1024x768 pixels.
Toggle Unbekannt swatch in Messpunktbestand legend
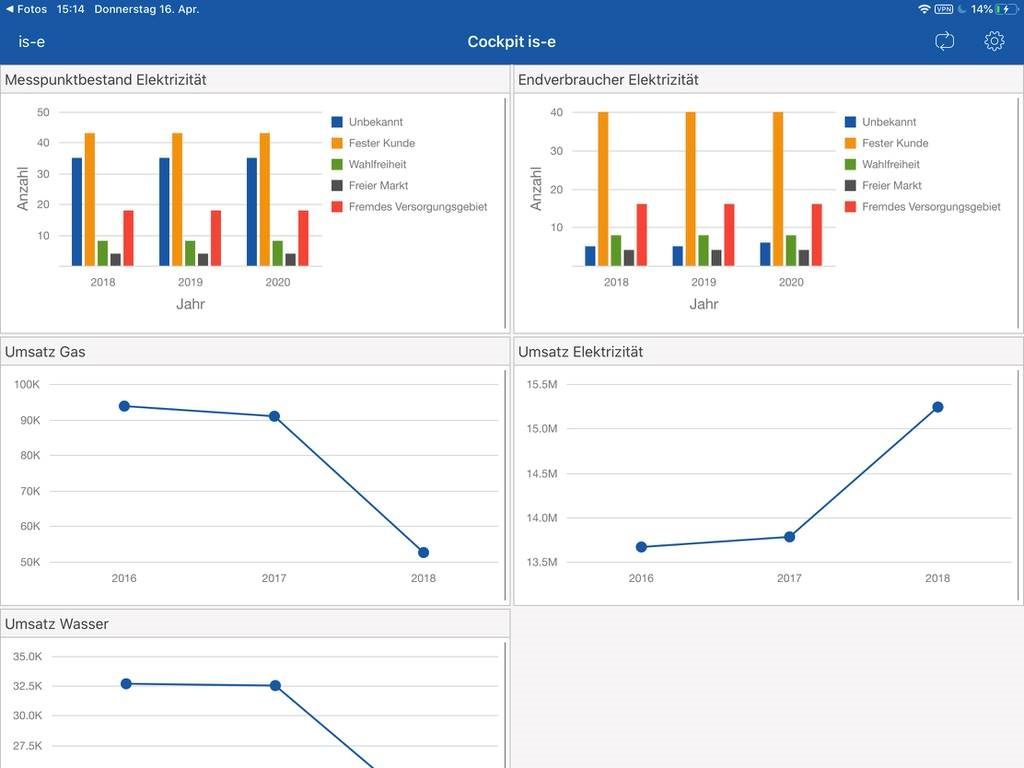pos(337,121)
